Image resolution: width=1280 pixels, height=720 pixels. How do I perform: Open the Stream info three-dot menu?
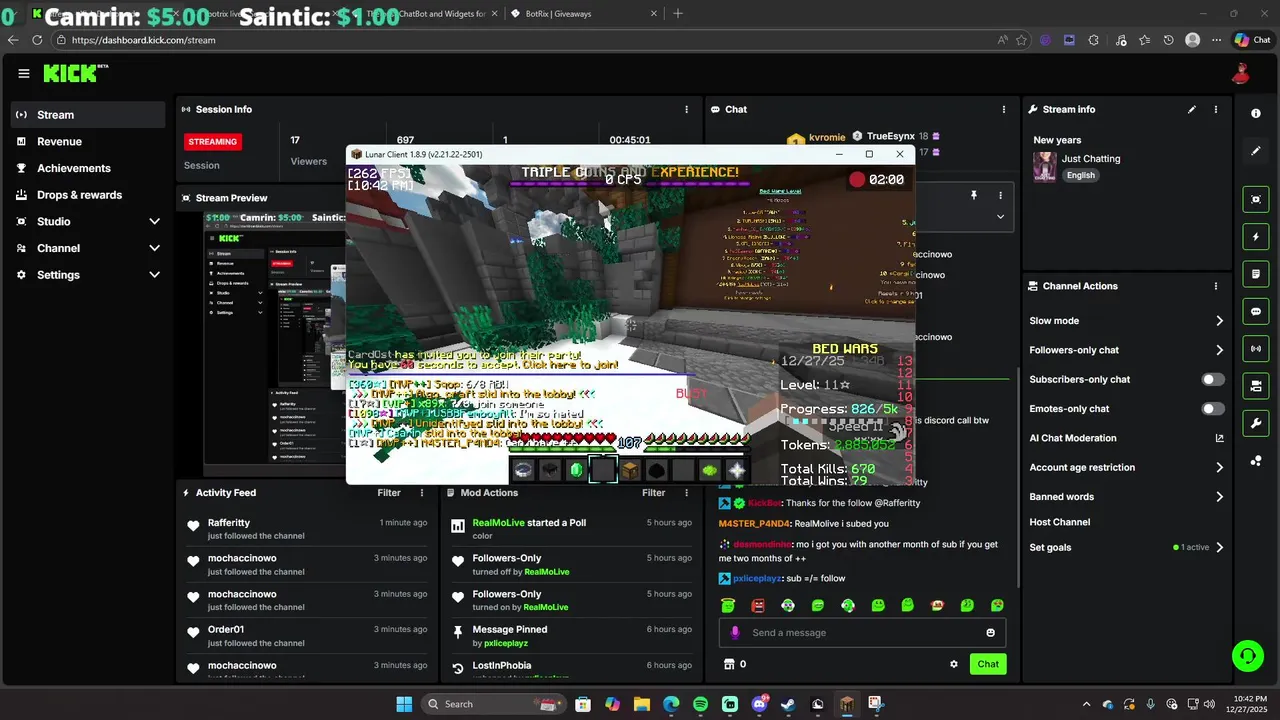1216,109
